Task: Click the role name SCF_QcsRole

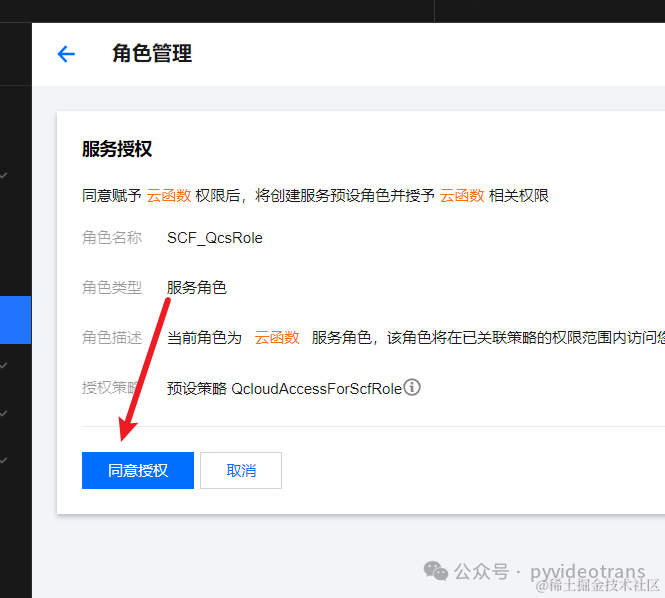Action: 215,238
